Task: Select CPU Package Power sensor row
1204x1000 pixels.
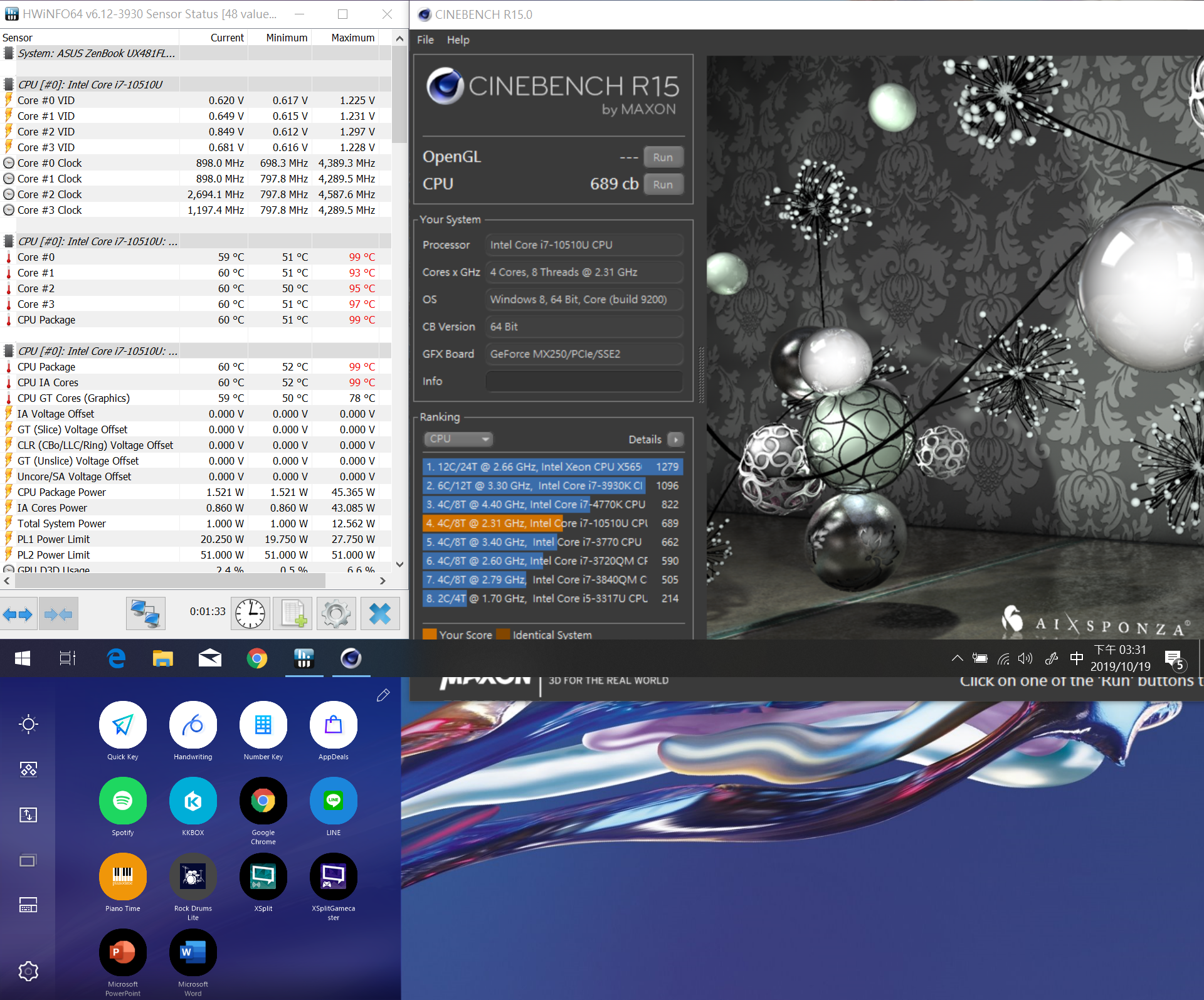Action: 196,492
